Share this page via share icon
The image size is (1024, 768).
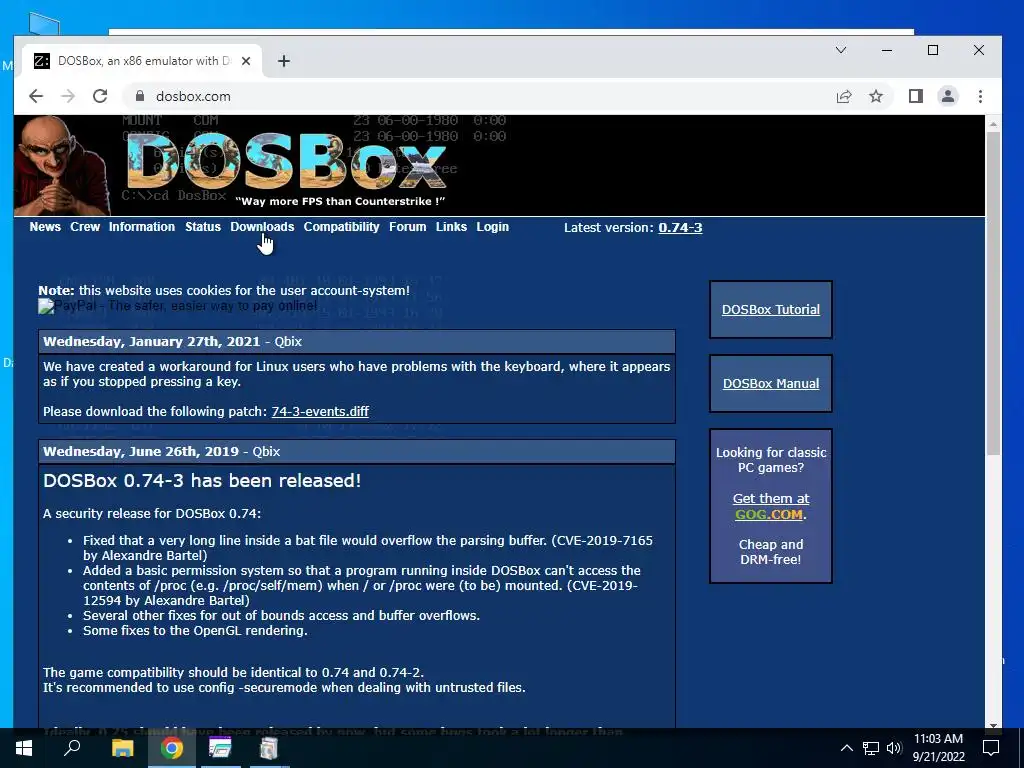[844, 97]
